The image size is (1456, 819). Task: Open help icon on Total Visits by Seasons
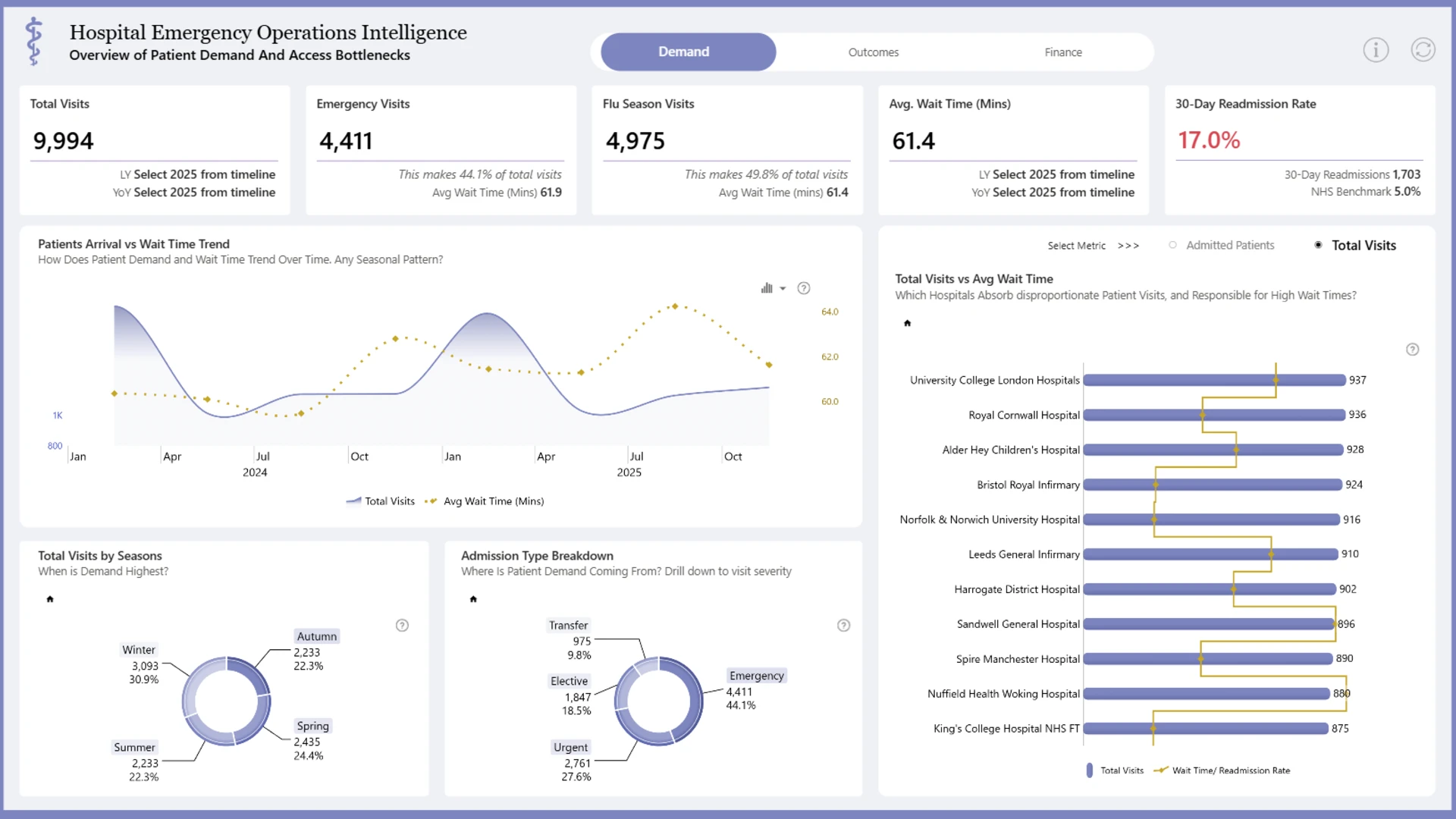[x=402, y=626]
